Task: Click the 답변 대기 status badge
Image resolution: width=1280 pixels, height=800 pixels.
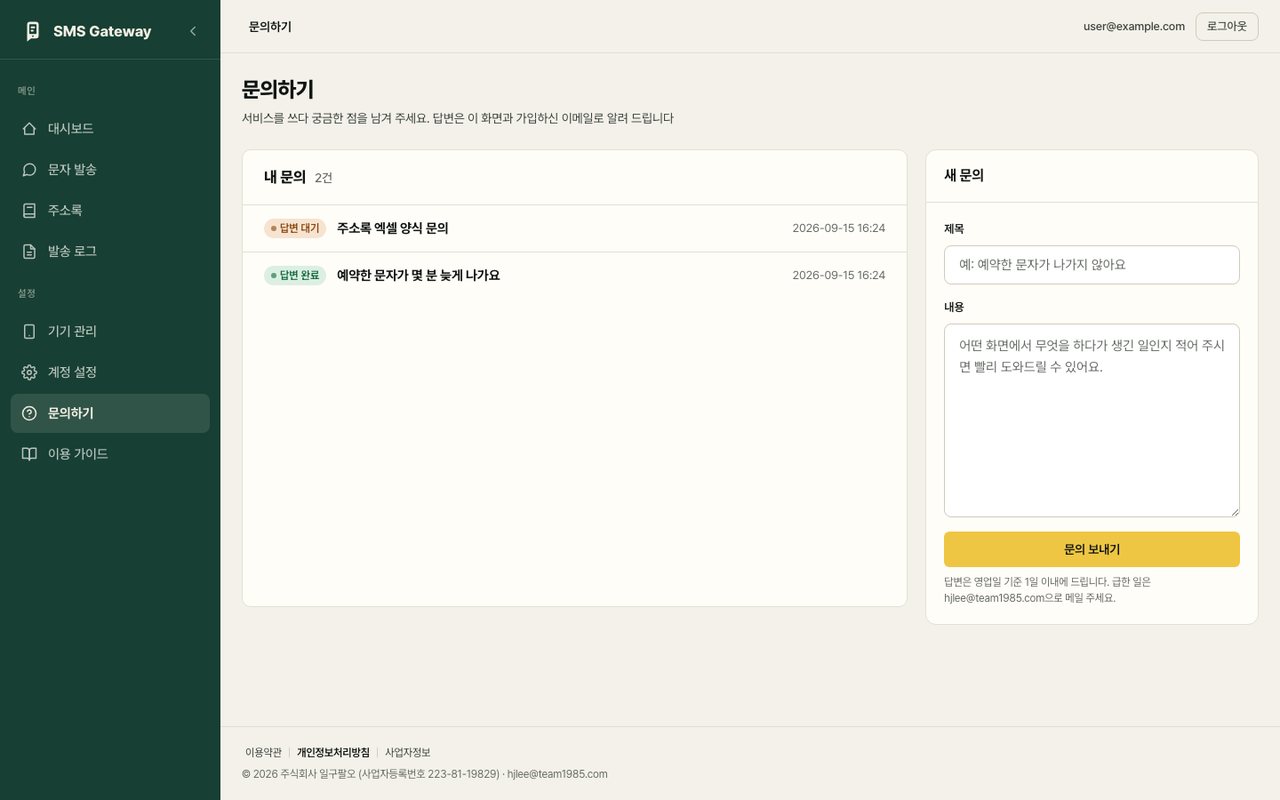Action: 295,228
